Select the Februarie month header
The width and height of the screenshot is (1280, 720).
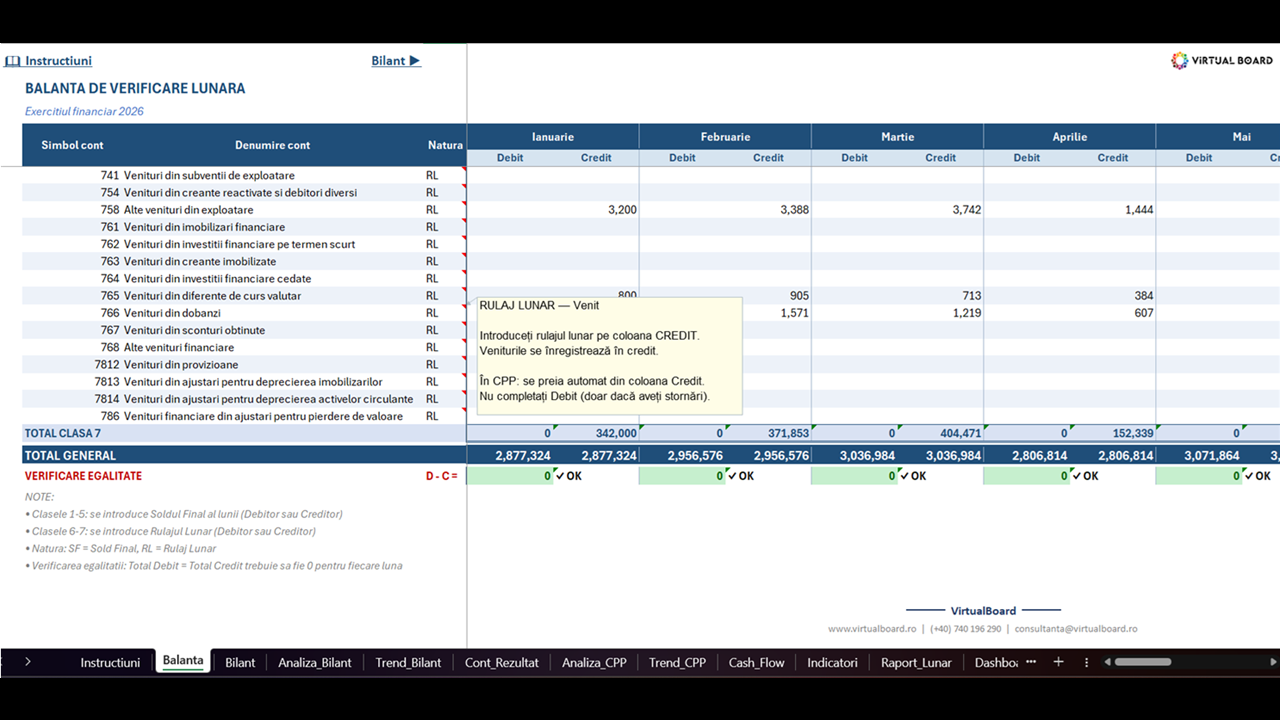(x=725, y=137)
